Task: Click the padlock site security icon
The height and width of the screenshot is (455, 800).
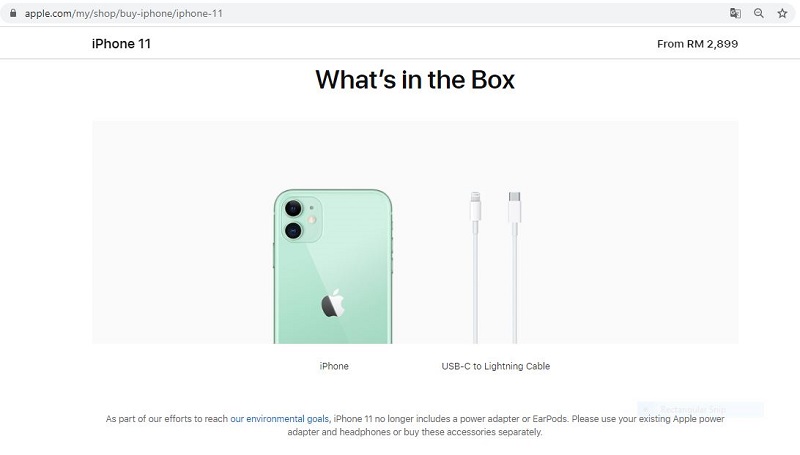Action: click(x=13, y=13)
